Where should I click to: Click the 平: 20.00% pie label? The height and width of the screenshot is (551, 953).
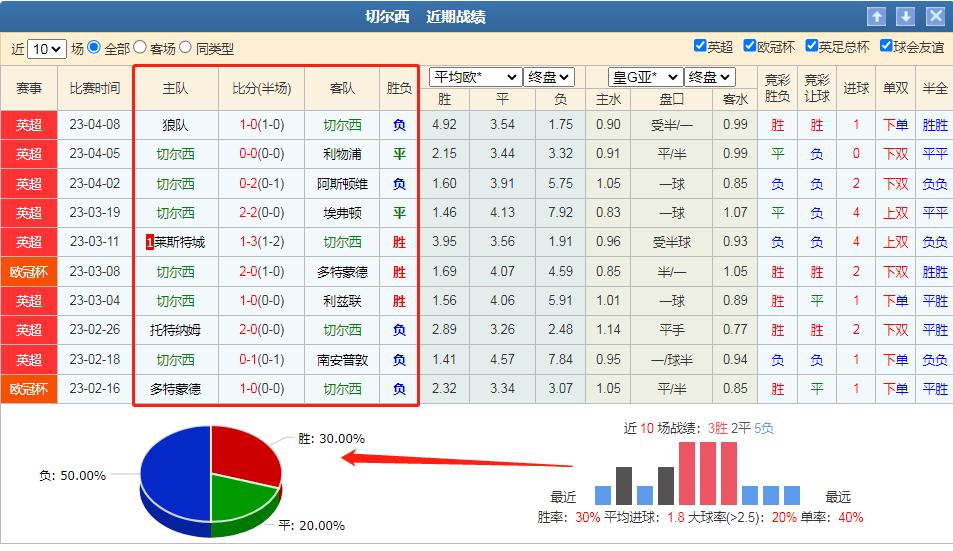[x=311, y=525]
